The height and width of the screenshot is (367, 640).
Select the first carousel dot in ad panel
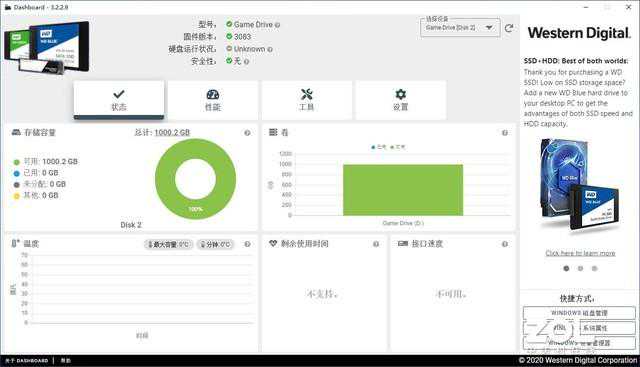pos(566,268)
